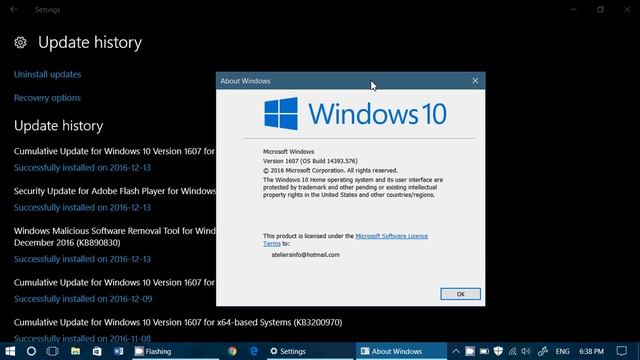Open Word from taskbar

point(119,351)
